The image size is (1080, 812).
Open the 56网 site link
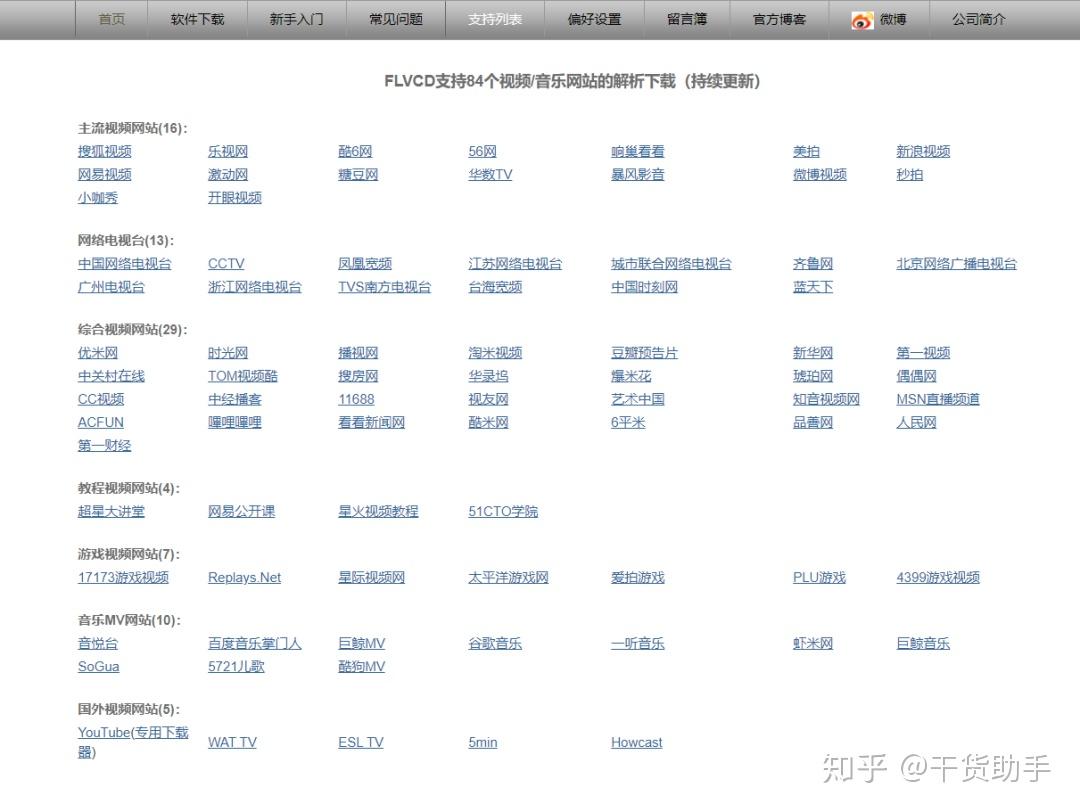point(482,152)
